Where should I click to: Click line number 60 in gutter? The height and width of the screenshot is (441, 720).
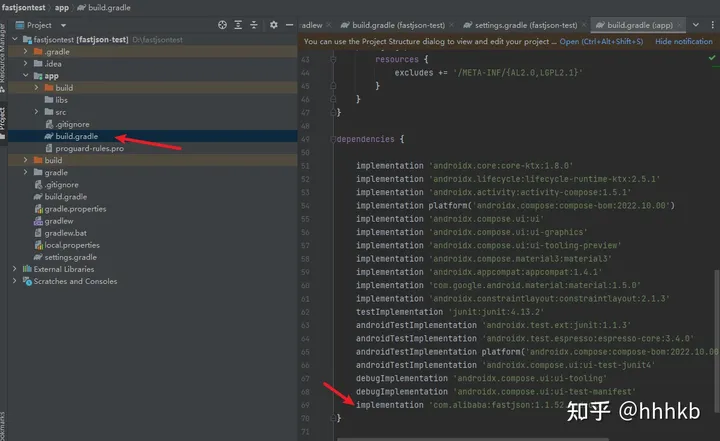[305, 285]
